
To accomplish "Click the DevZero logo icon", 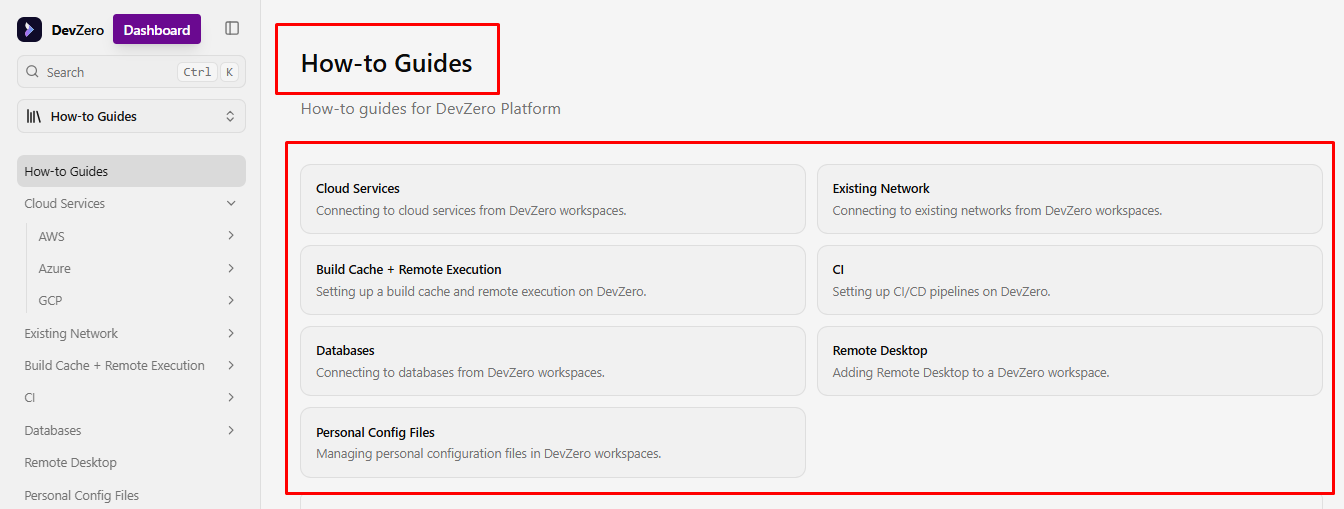I will pyautogui.click(x=29, y=30).
